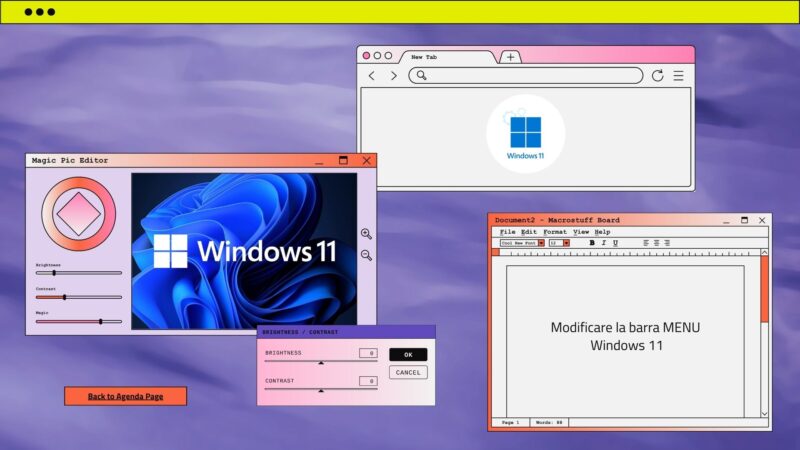Click the Magic slider in Magic Pic Editor

(x=79, y=321)
